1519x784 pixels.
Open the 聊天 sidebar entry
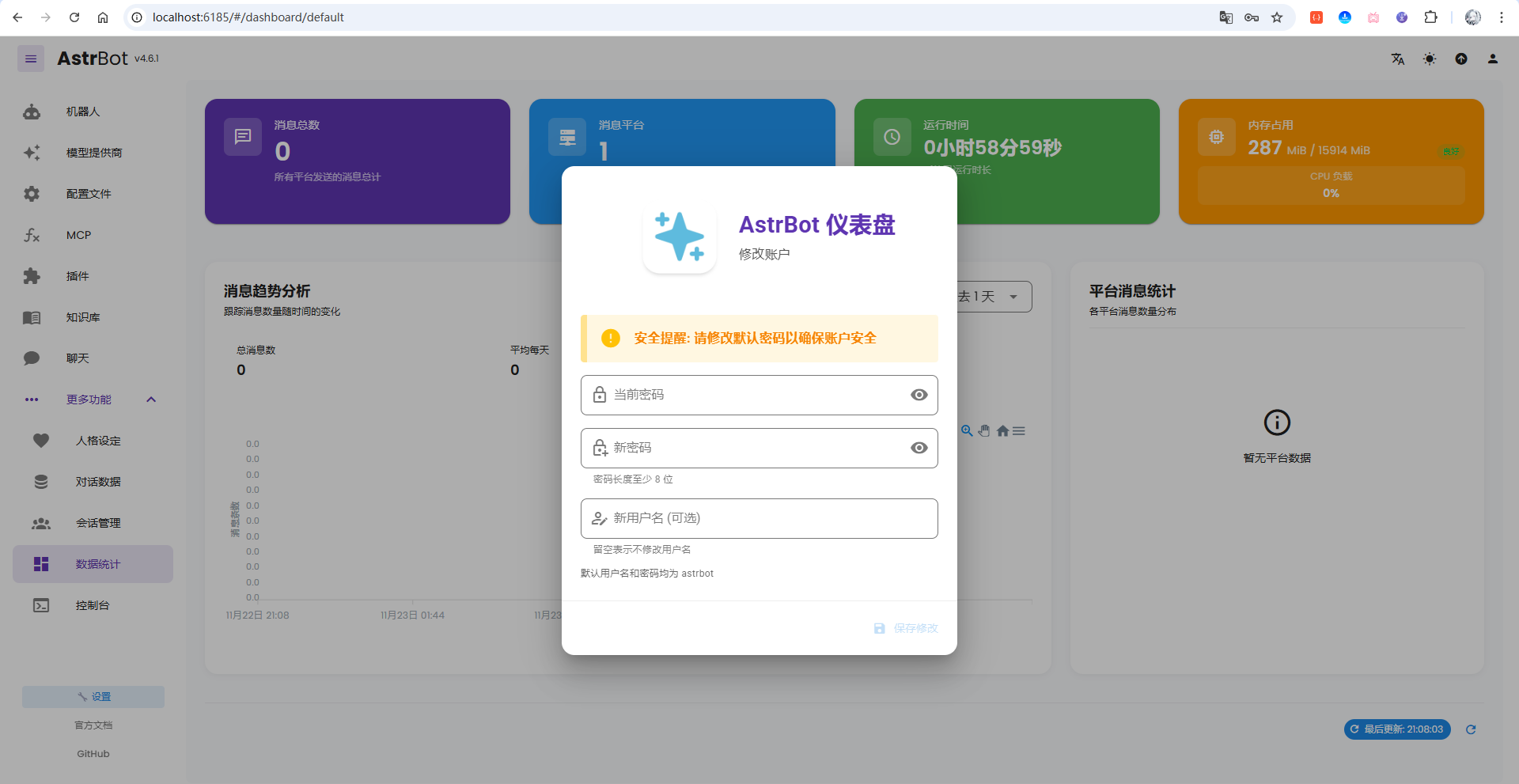pos(93,358)
